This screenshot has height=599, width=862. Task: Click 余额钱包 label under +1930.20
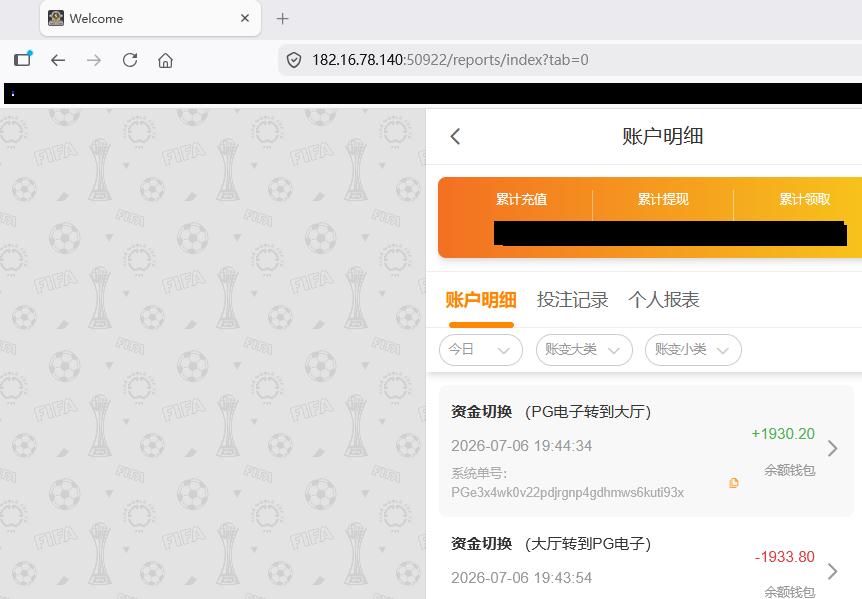[x=789, y=470]
